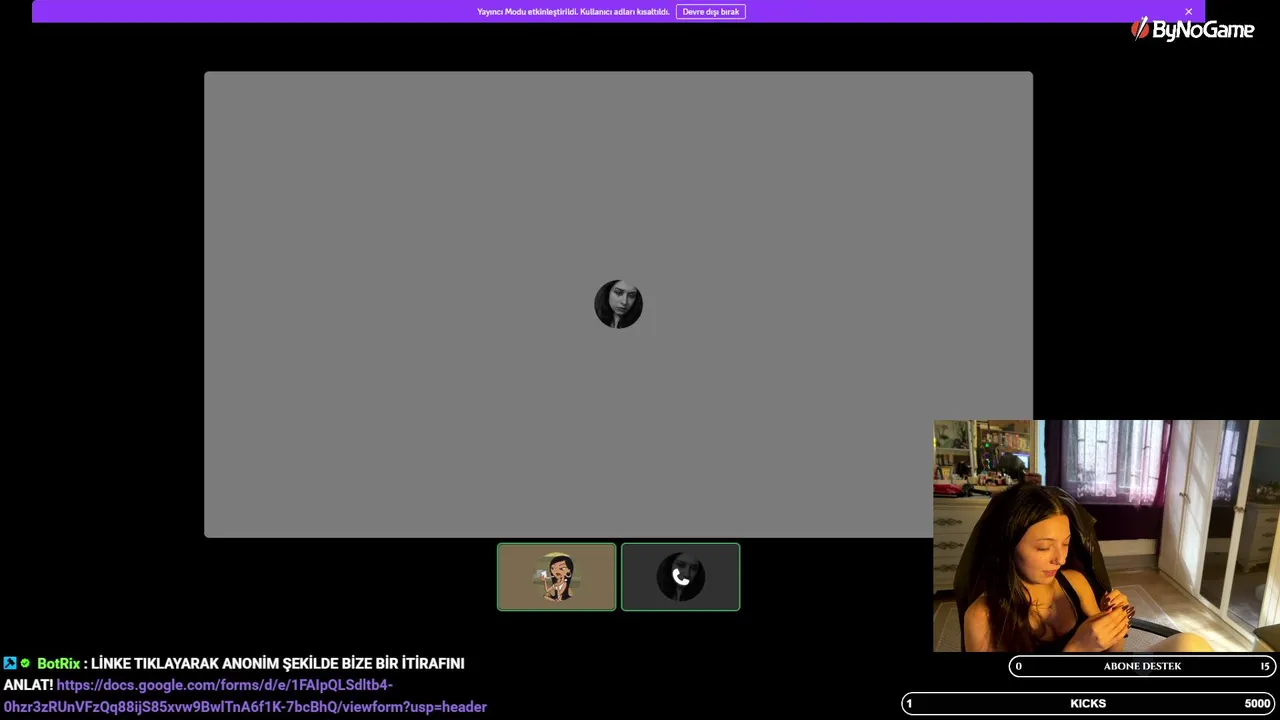Click the 'Yayıncı Modu etkinleştirildi' banner text
The height and width of the screenshot is (720, 1280).
tap(573, 12)
